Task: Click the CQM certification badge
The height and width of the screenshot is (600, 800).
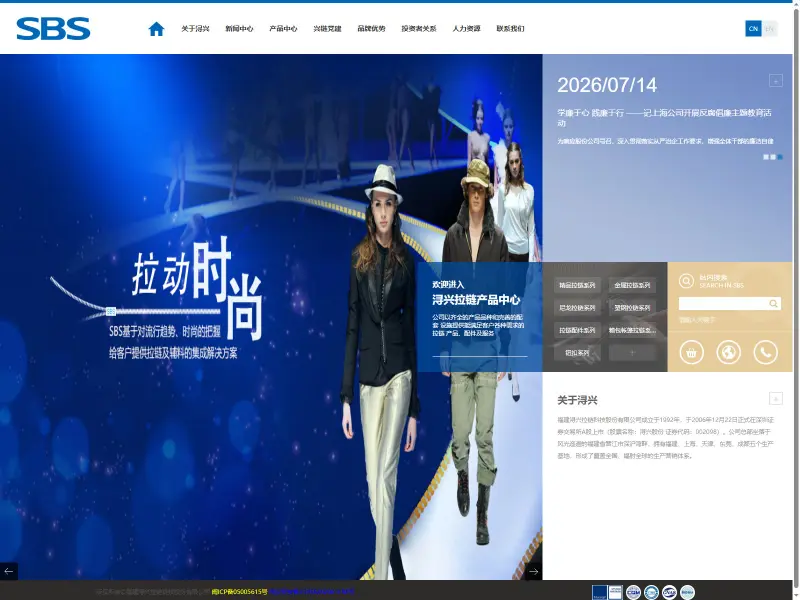Action: click(x=633, y=592)
